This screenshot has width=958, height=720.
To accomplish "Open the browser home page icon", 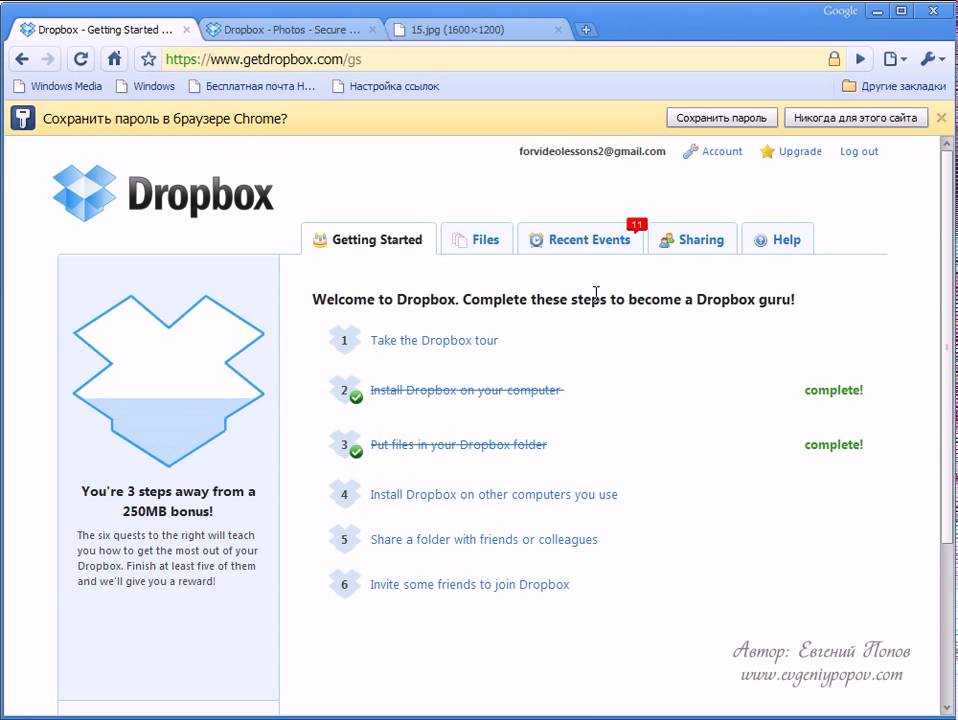I will (x=114, y=59).
